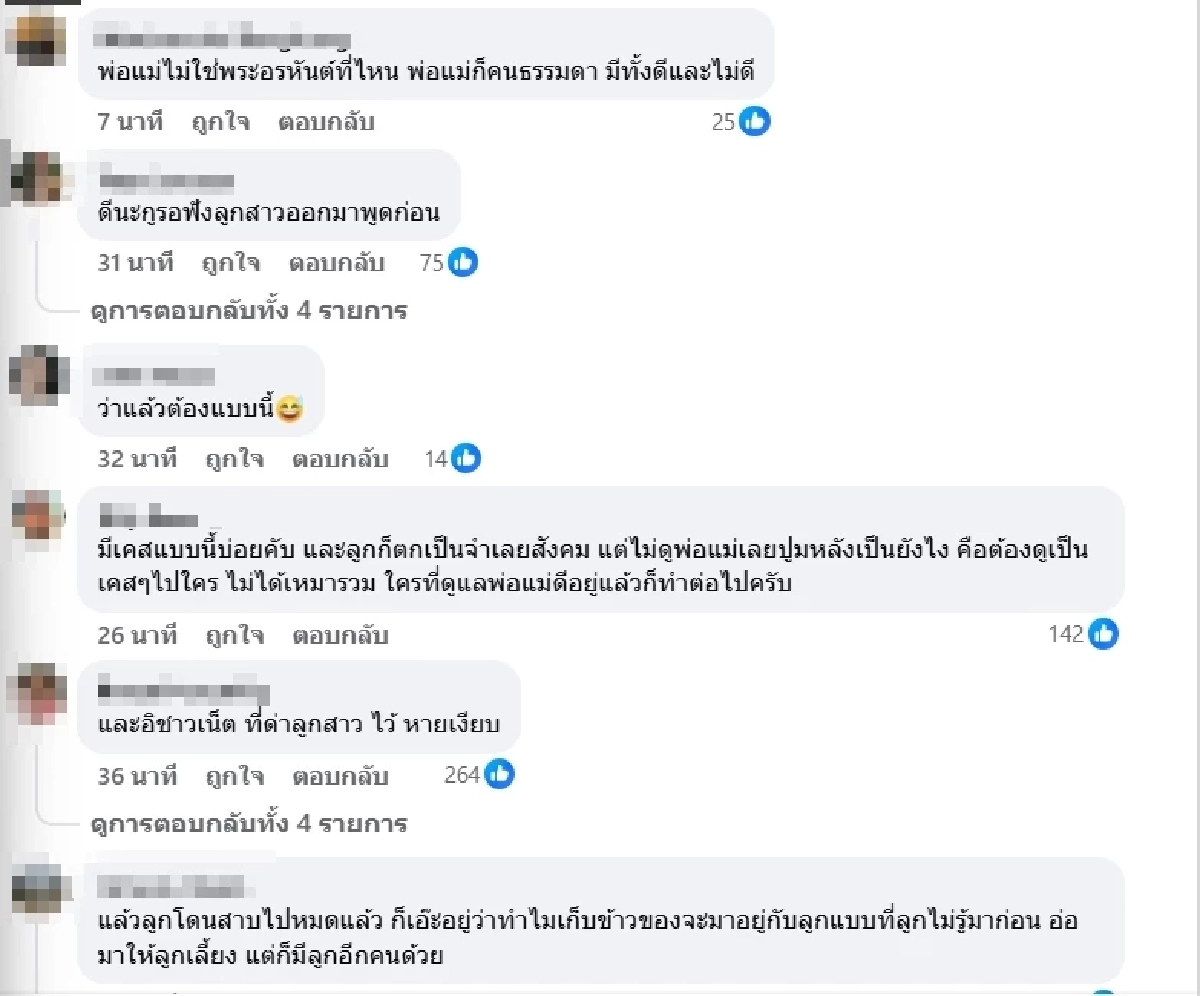Click ถูกใจ on the first comment
Screen dimensions: 1200x996
pyautogui.click(x=222, y=121)
